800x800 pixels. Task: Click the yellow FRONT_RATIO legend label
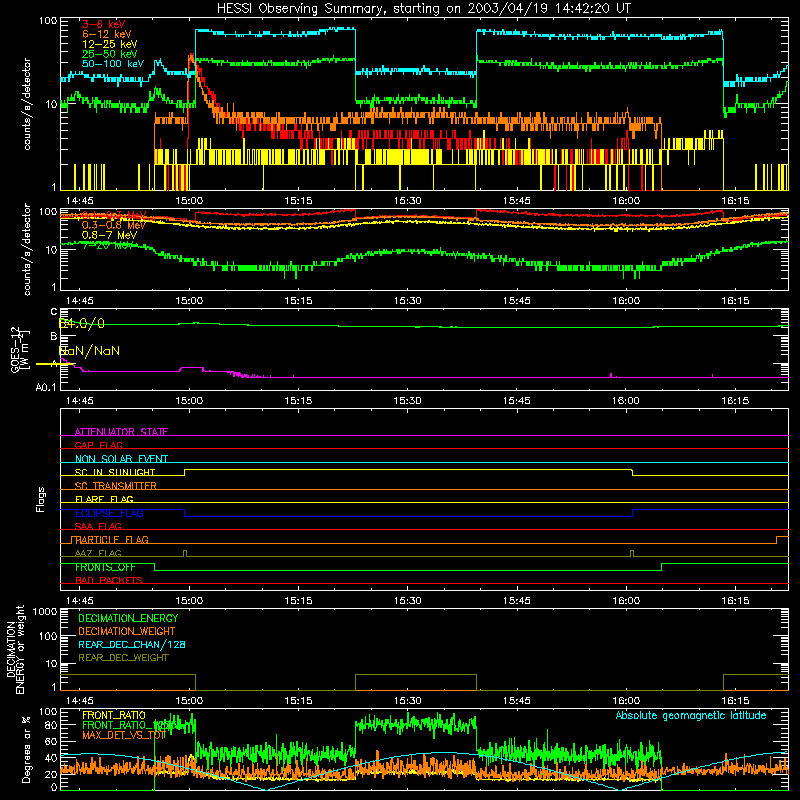point(114,715)
